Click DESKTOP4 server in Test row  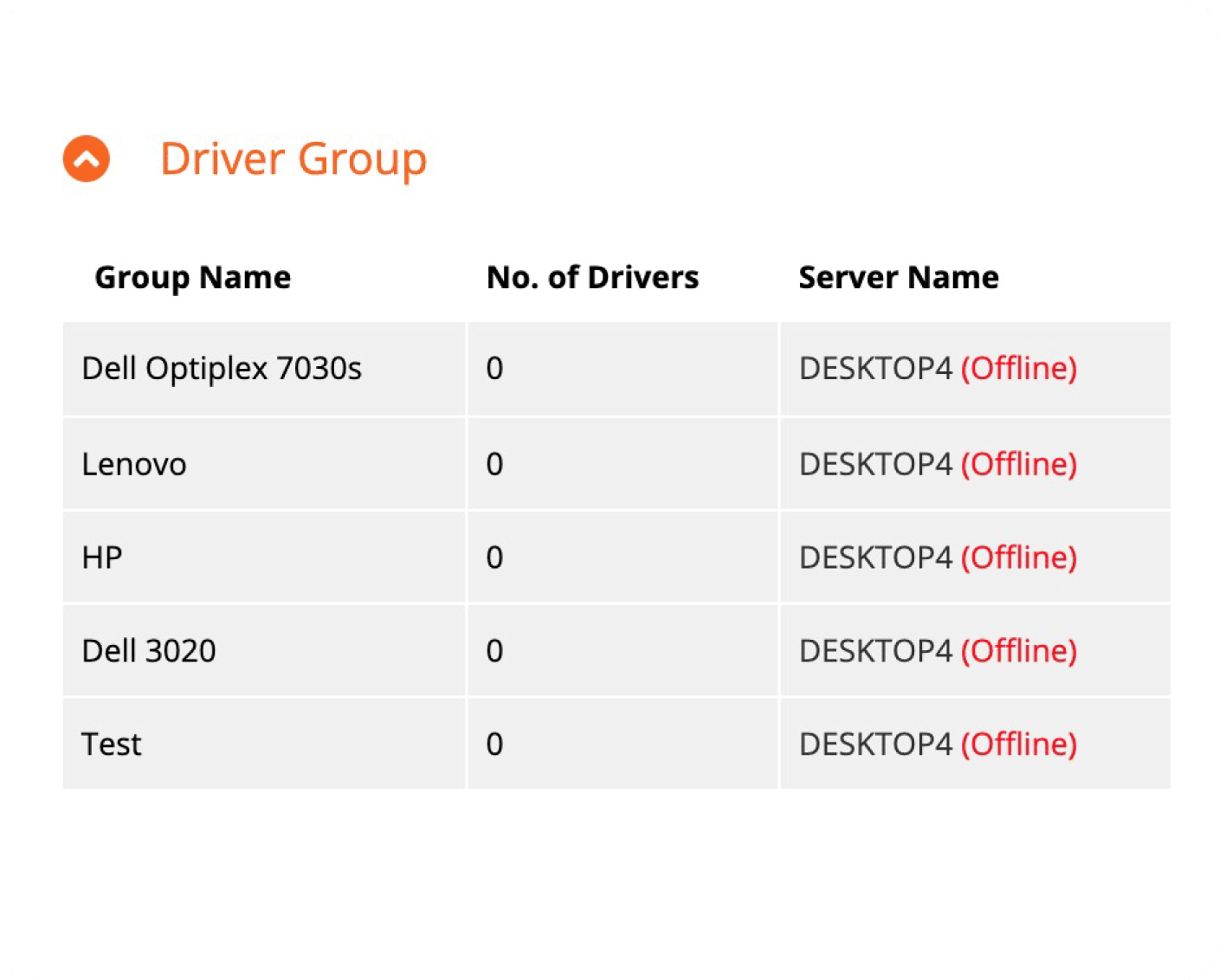(875, 745)
